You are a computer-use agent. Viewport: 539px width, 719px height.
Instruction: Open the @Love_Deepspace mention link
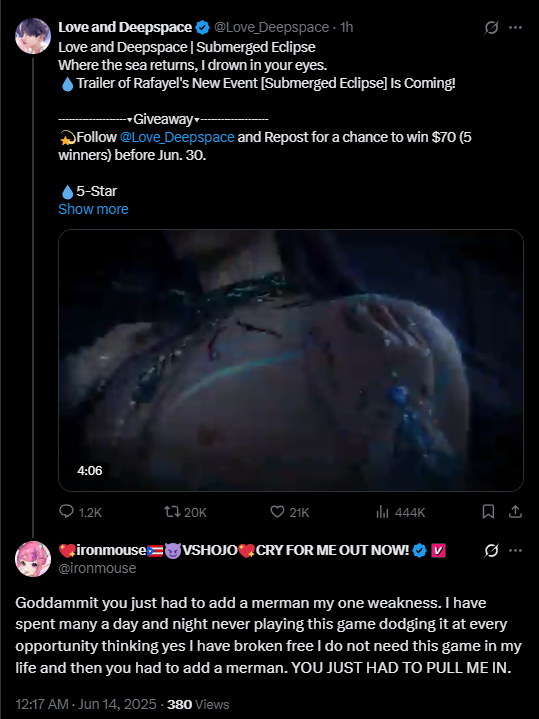pos(177,137)
